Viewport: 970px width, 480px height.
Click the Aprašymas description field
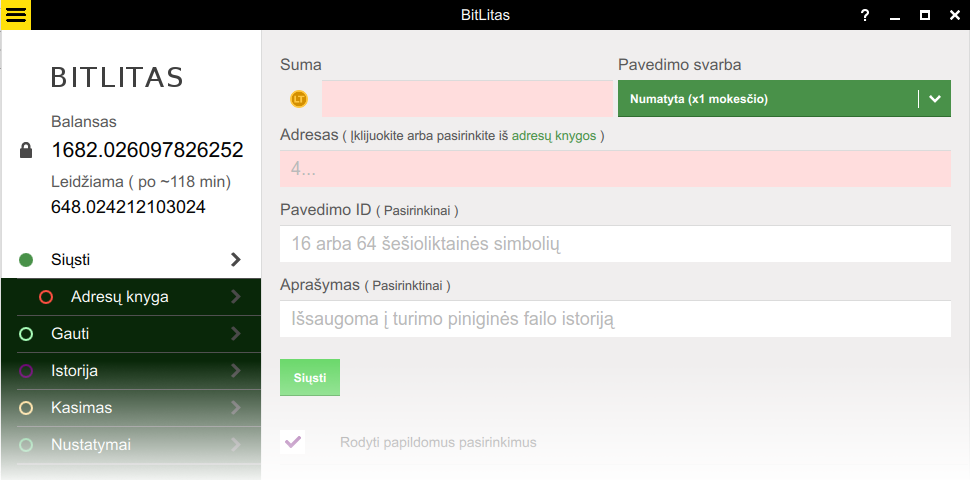click(614, 320)
